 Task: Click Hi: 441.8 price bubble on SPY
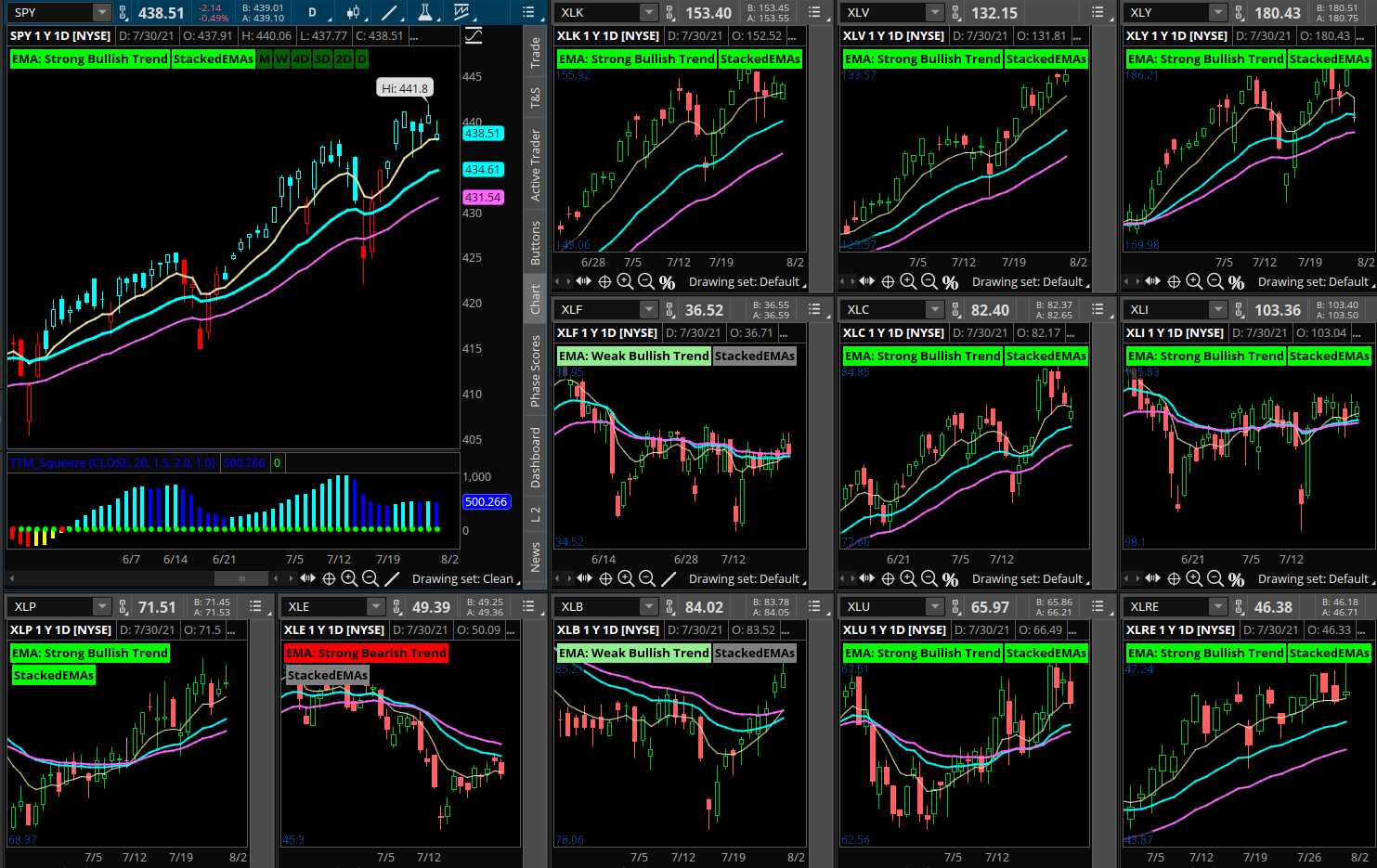click(x=406, y=88)
